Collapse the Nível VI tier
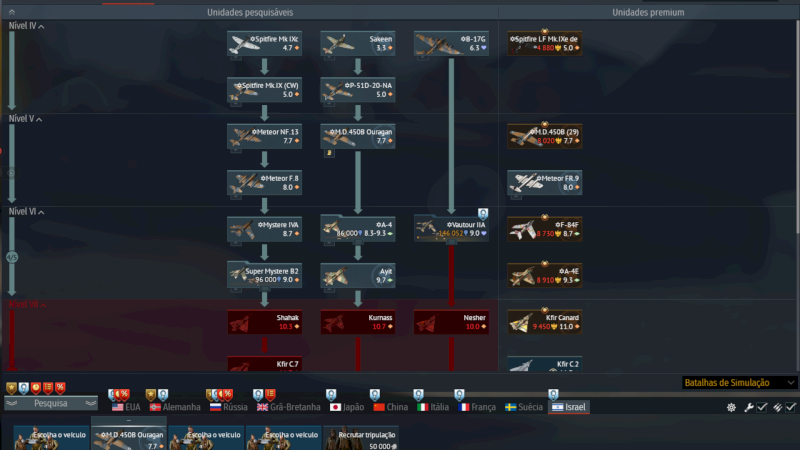The image size is (800, 450). 26,211
